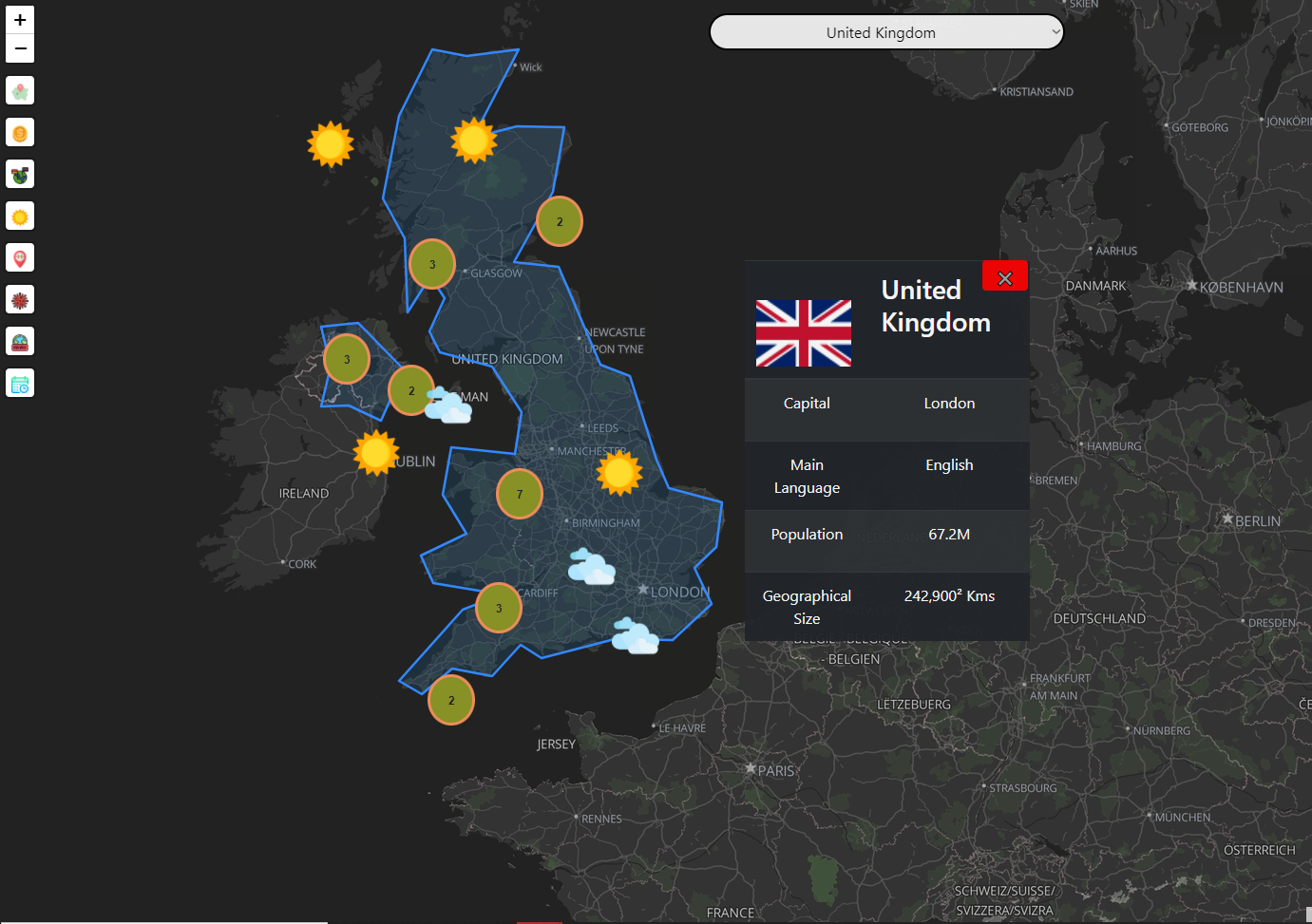Click the globe with flags icon
The width and height of the screenshot is (1312, 924).
pos(20,175)
